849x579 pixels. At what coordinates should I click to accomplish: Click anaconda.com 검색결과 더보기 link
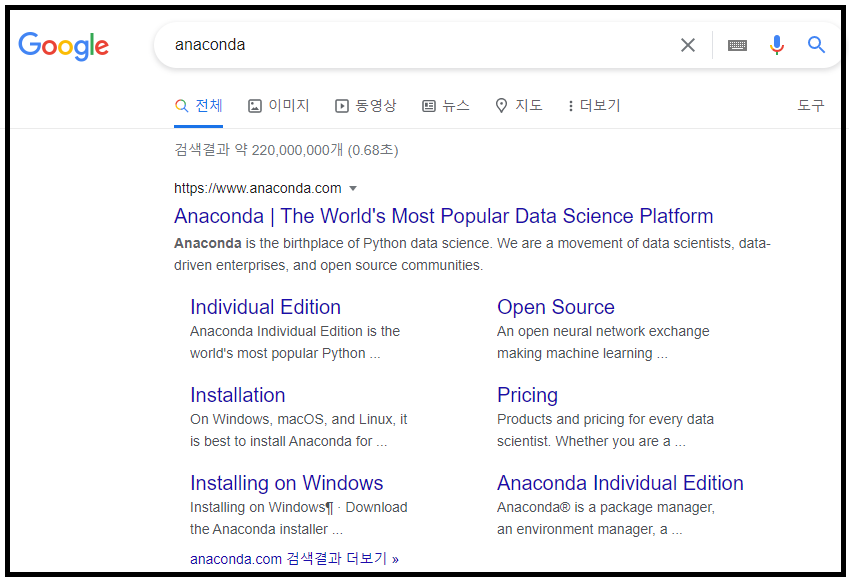click(x=294, y=558)
